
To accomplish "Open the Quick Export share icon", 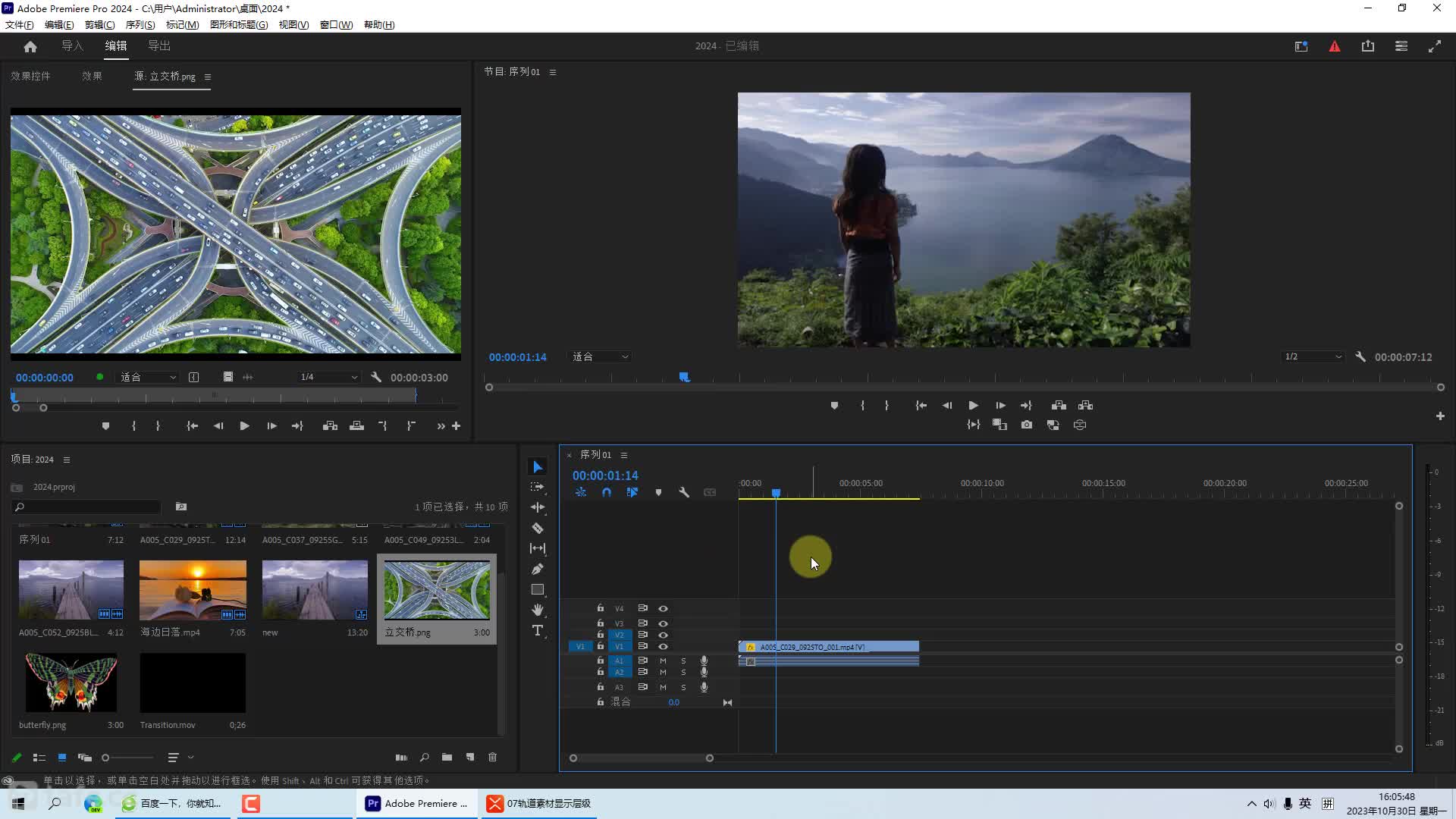I will [1368, 46].
